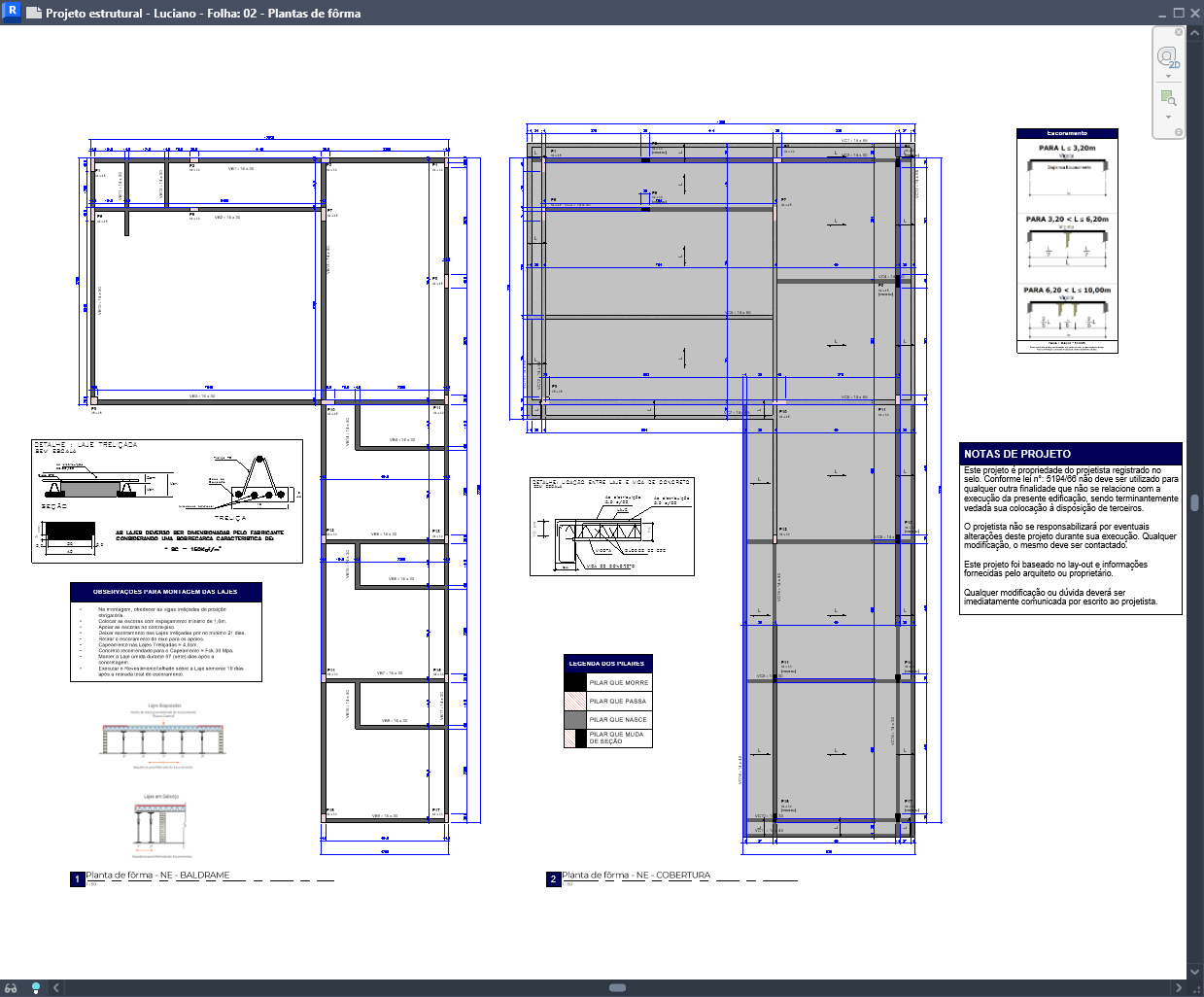Open navigation bar customize options button
1204x997 pixels.
tap(1179, 132)
